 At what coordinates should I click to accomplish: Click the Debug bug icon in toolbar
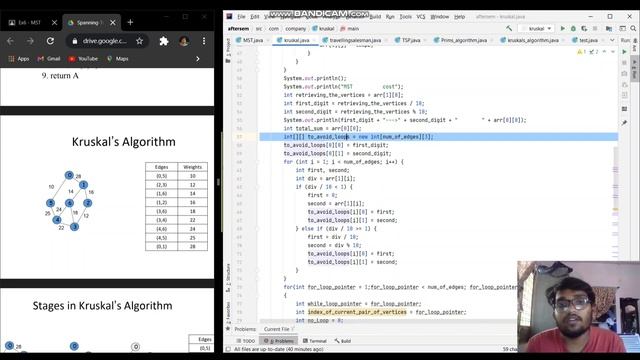coord(573,29)
